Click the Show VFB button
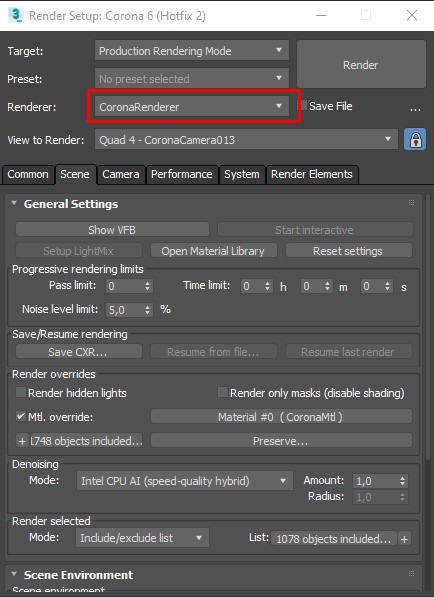 pyautogui.click(x=112, y=230)
